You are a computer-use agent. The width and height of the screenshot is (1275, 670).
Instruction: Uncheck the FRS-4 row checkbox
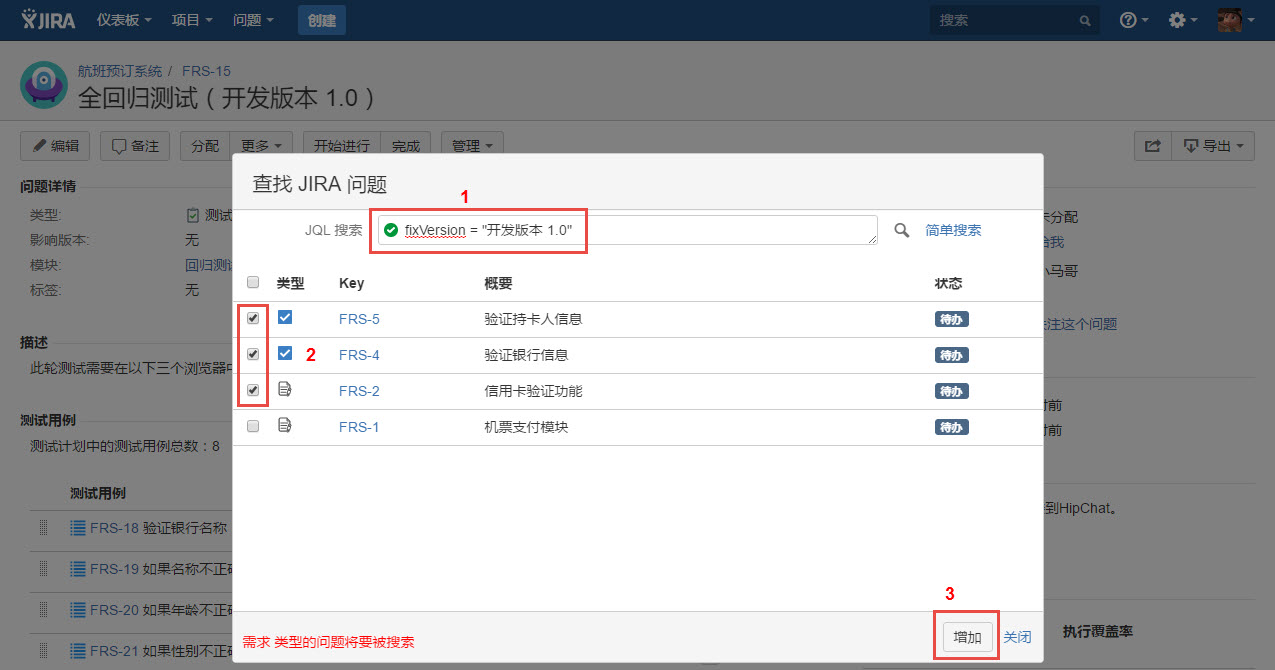point(253,355)
